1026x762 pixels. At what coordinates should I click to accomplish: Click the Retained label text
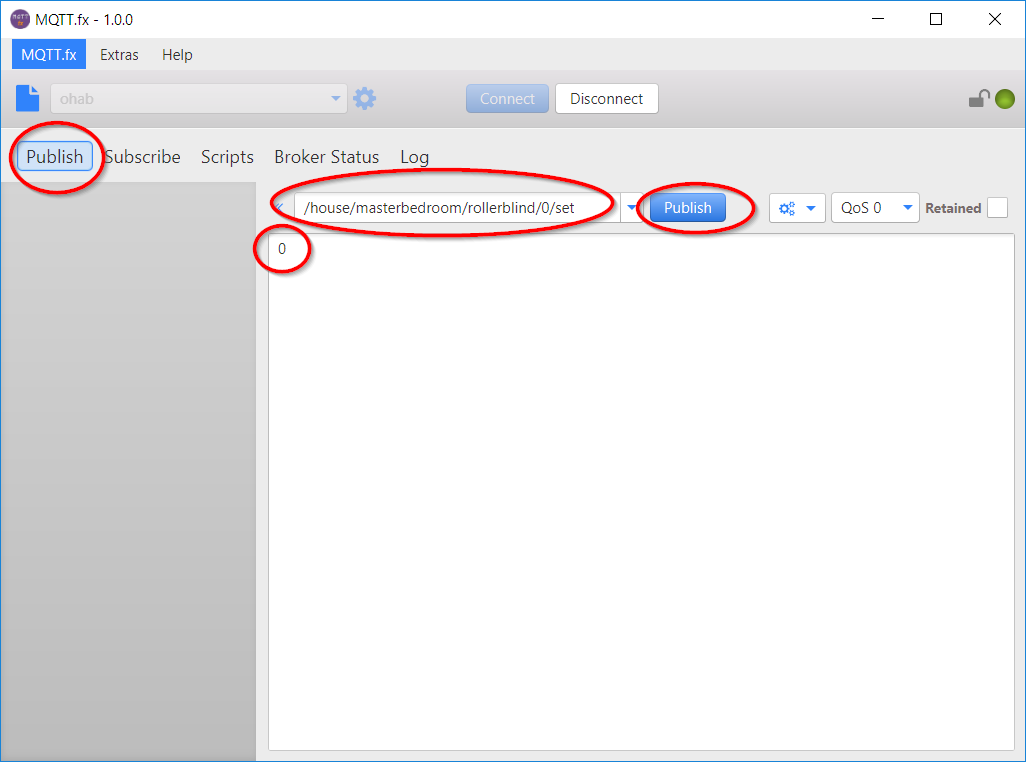click(953, 208)
